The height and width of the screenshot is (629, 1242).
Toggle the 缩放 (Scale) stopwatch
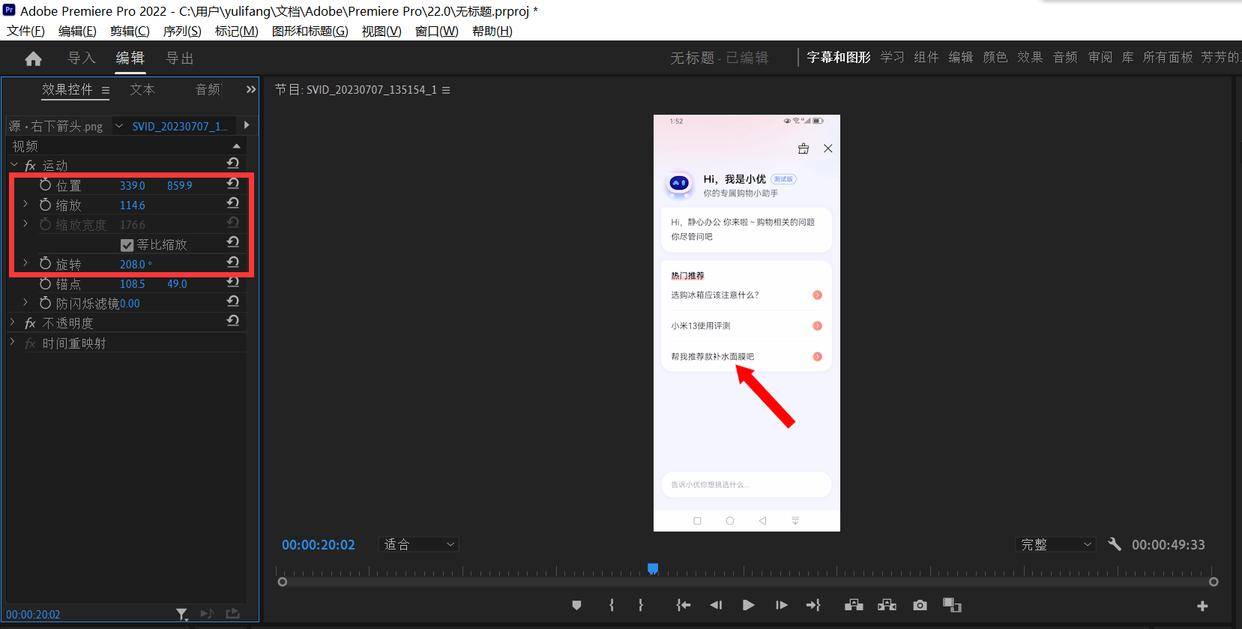[45, 204]
